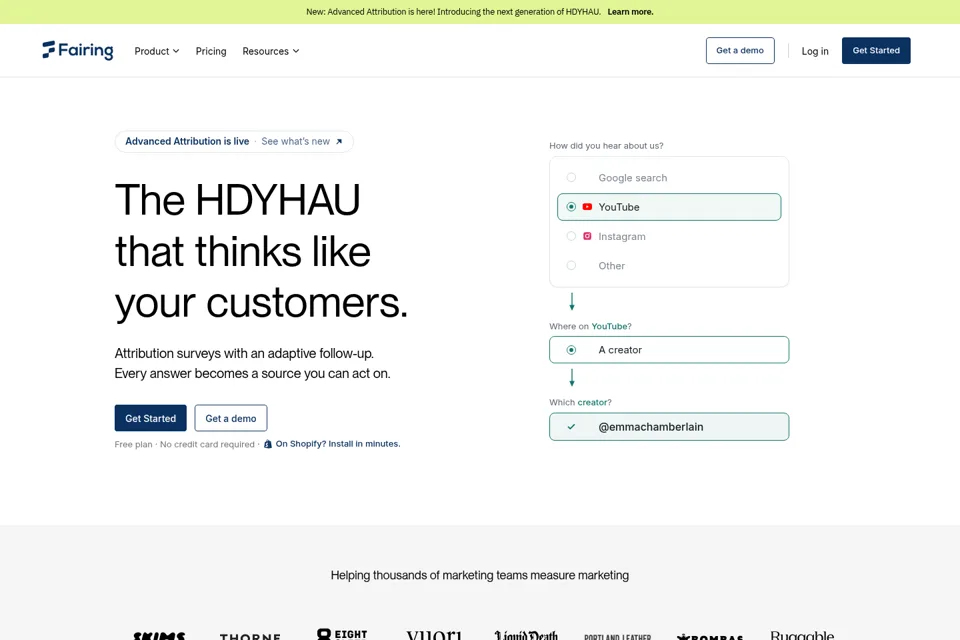The height and width of the screenshot is (640, 960).
Task: Click the Liquid Death brand logo
Action: tap(526, 635)
